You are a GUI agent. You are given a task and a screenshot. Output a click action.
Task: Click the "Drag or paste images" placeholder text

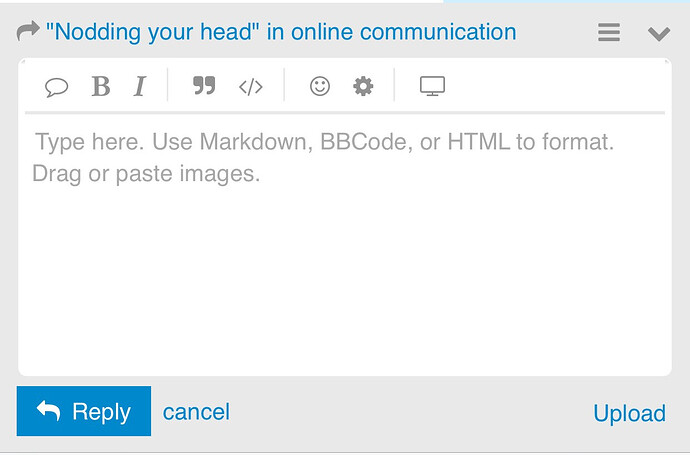(146, 174)
